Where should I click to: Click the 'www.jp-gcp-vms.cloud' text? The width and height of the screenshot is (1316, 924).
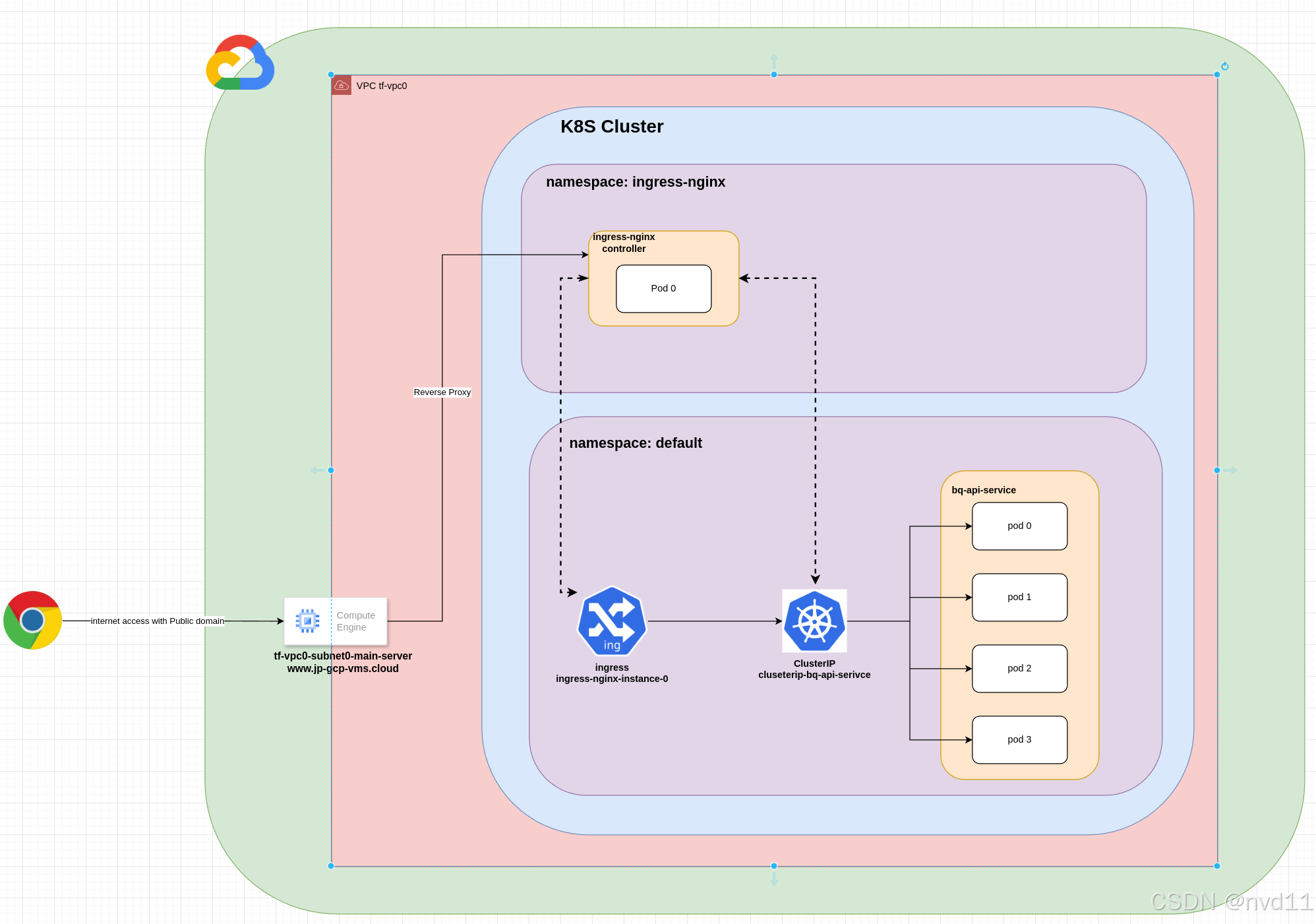(x=343, y=668)
